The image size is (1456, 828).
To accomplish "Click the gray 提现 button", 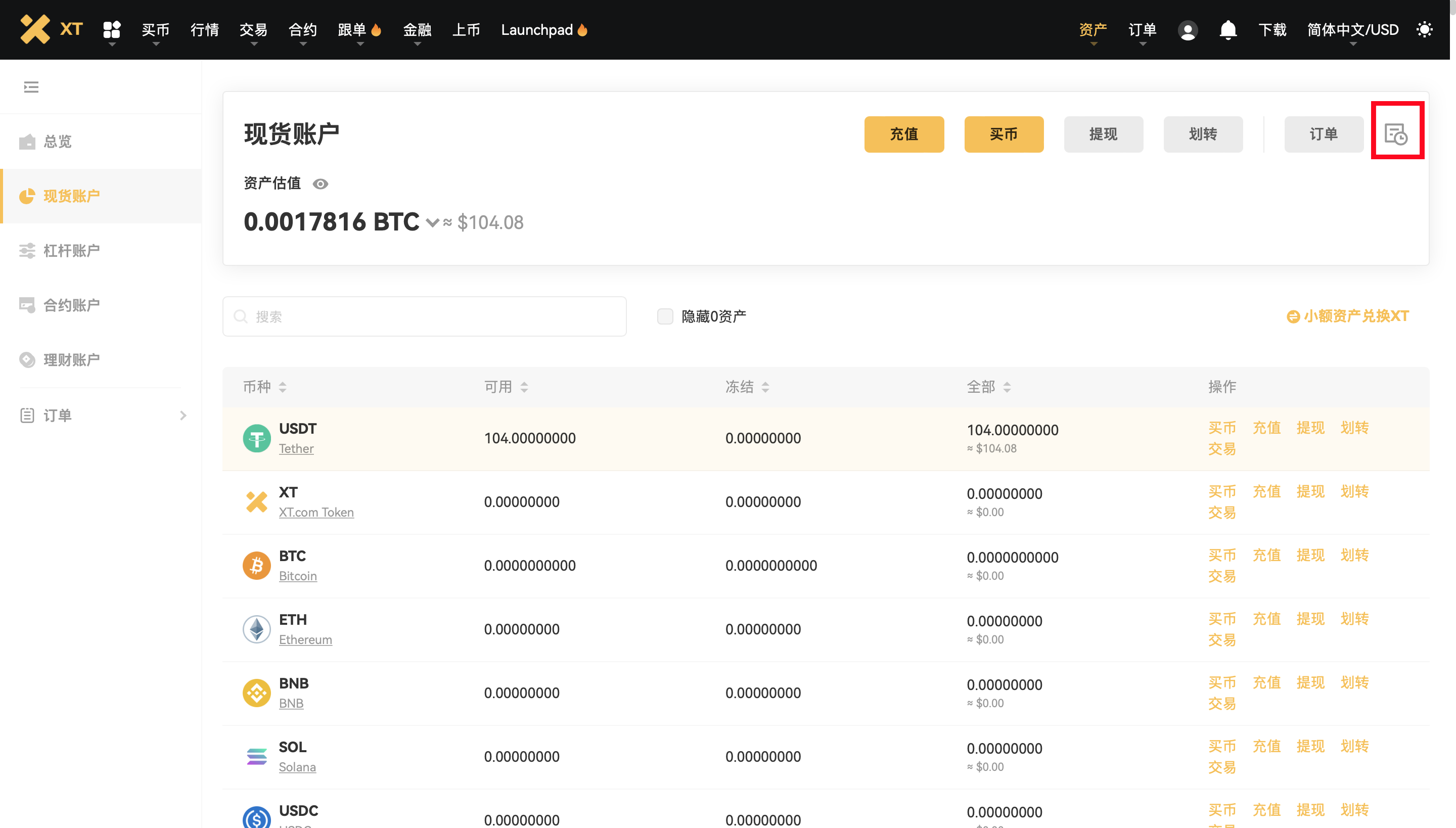I will tap(1103, 134).
